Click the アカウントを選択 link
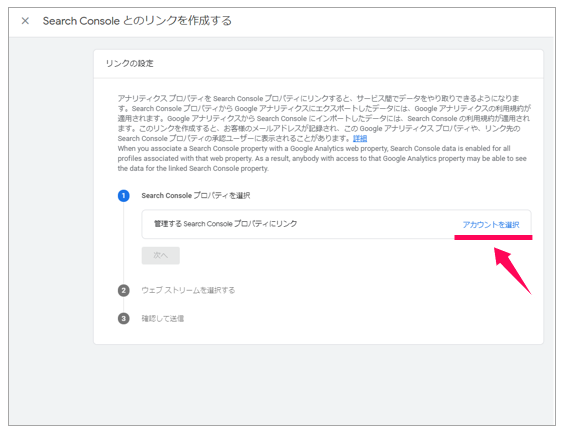 pyautogui.click(x=491, y=225)
